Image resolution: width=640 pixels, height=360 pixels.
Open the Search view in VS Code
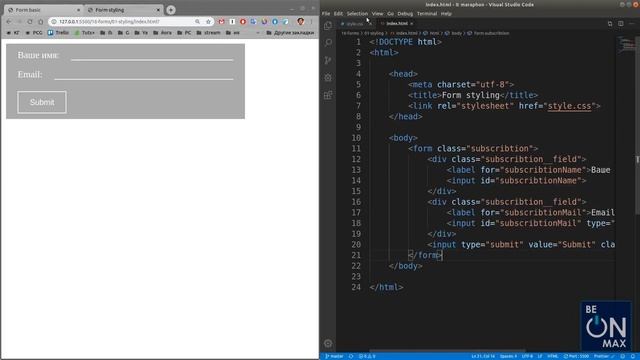(328, 42)
